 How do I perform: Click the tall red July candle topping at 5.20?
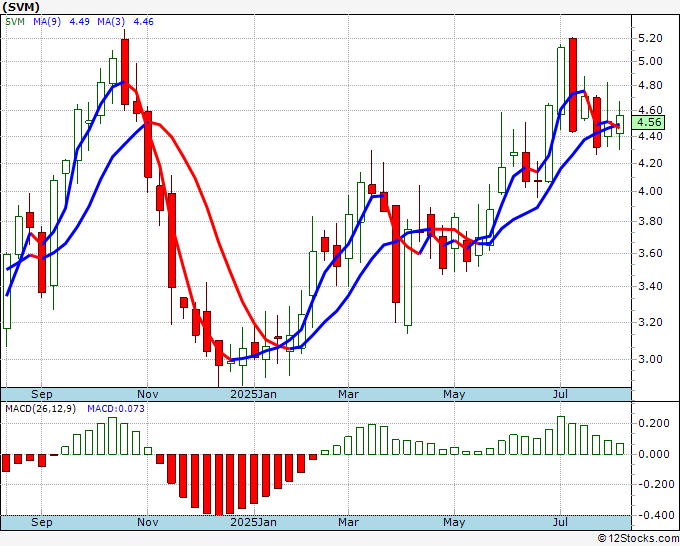click(573, 85)
